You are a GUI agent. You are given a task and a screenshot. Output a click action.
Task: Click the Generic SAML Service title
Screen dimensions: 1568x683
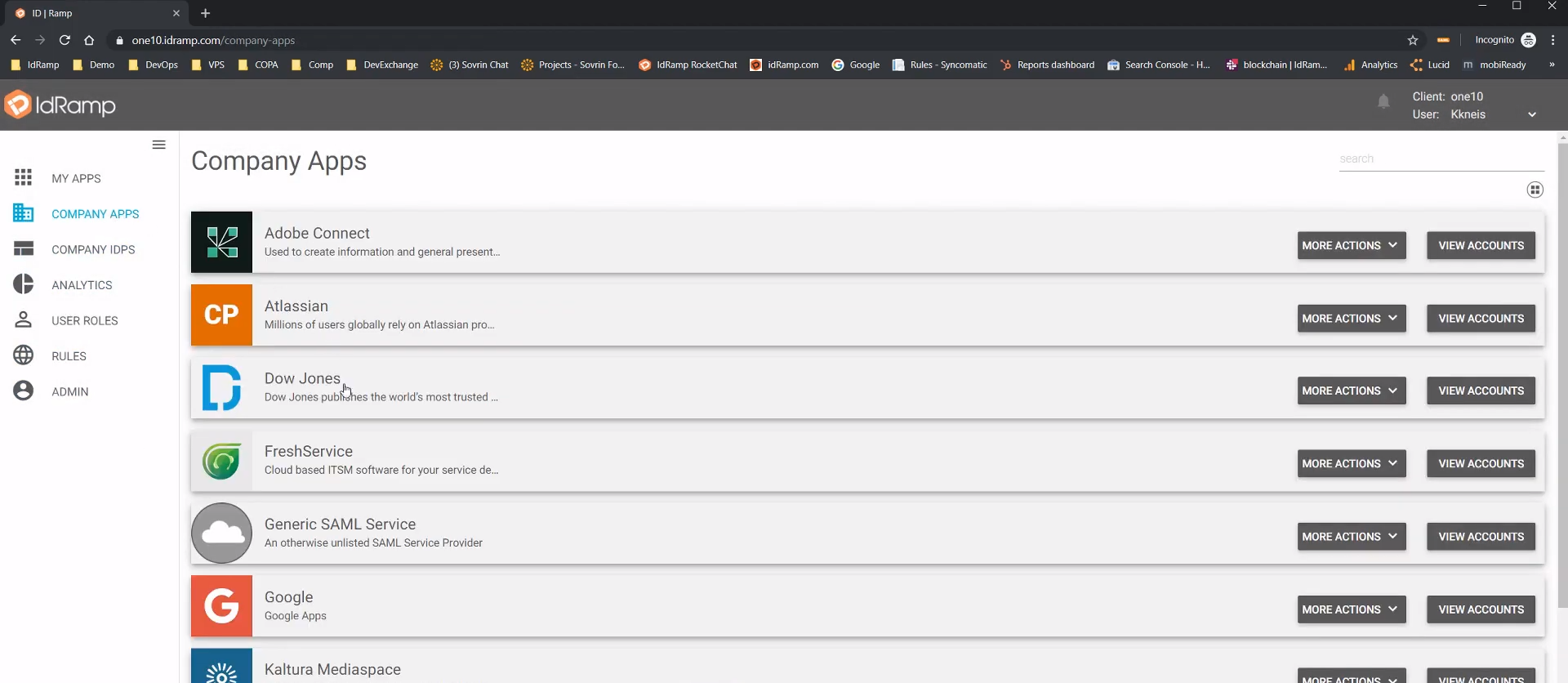tap(340, 524)
